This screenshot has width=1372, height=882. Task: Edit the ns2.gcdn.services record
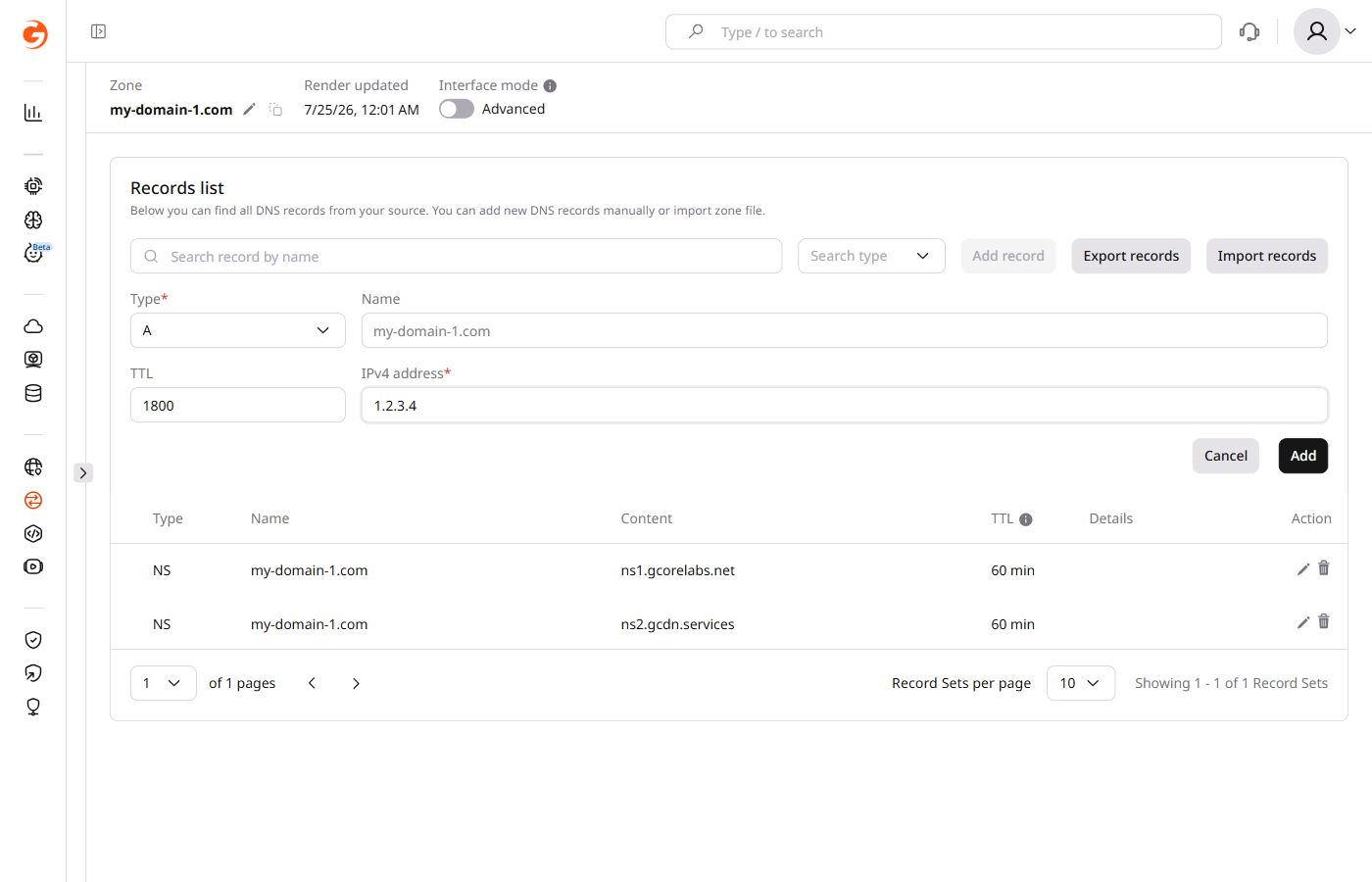(1303, 622)
